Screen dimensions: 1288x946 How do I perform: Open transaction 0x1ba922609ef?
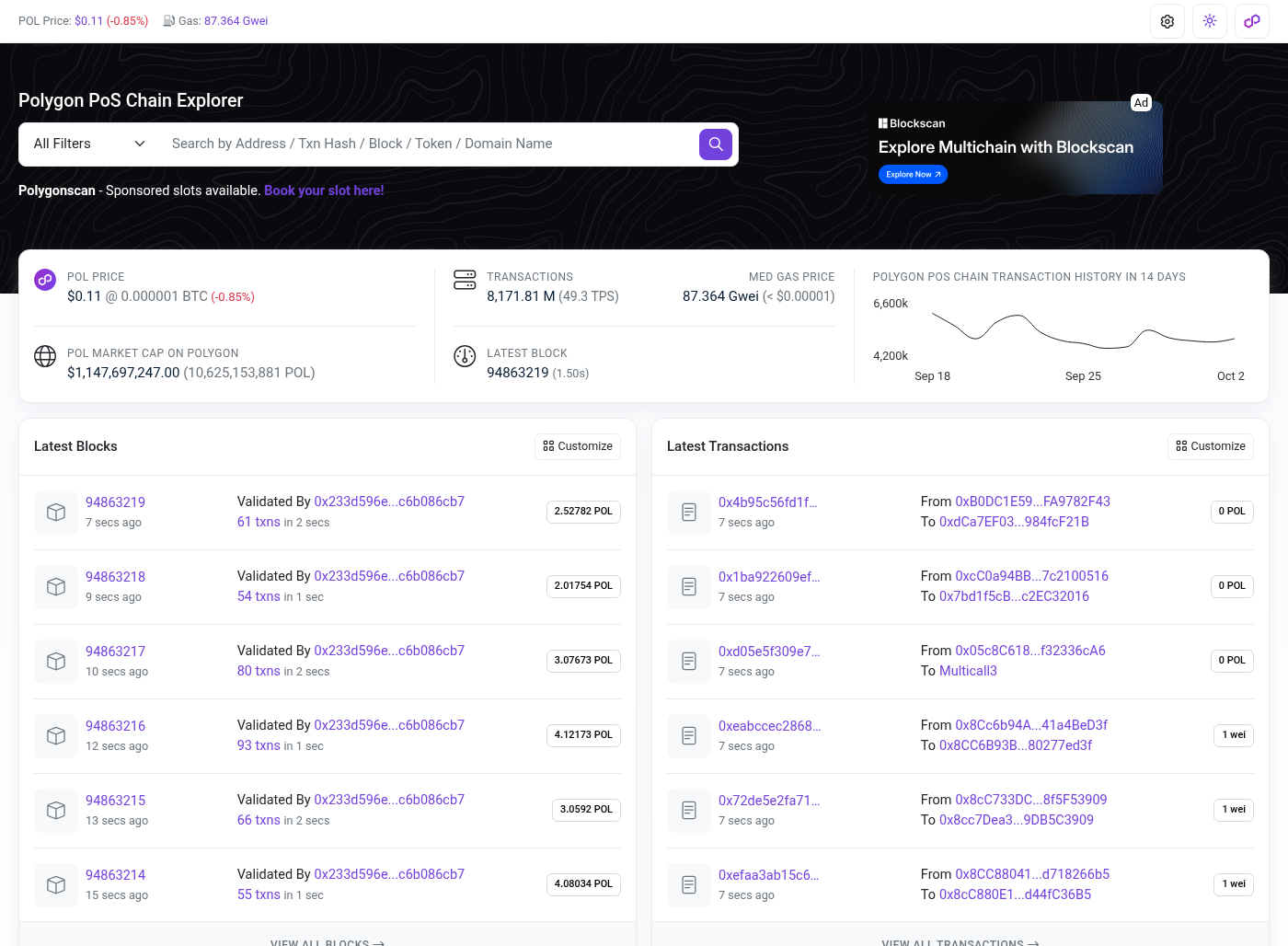[x=769, y=577]
